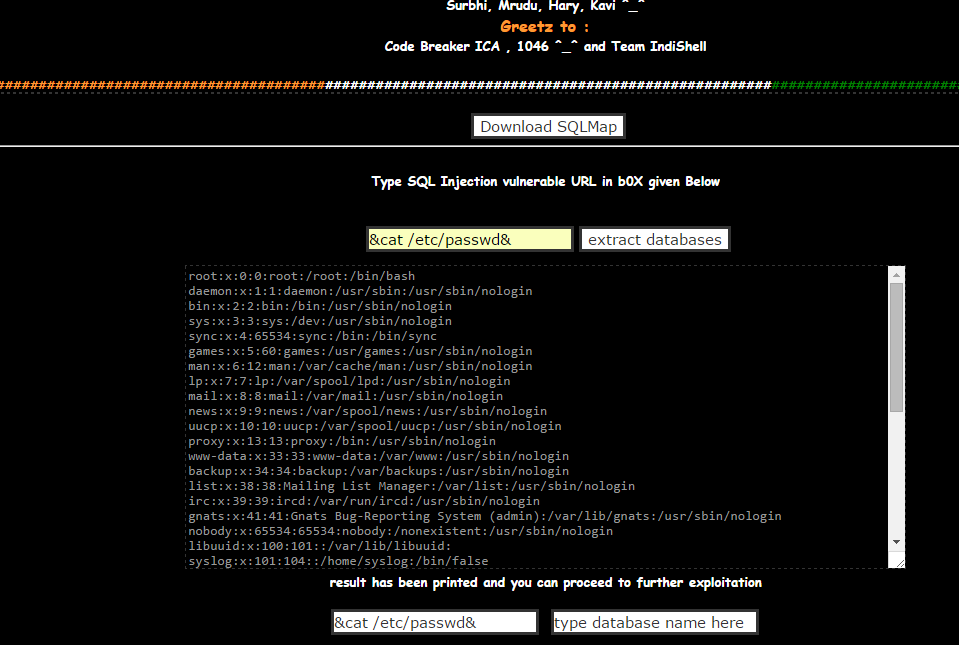
Task: Click the Download SQLMap button
Action: point(548,127)
